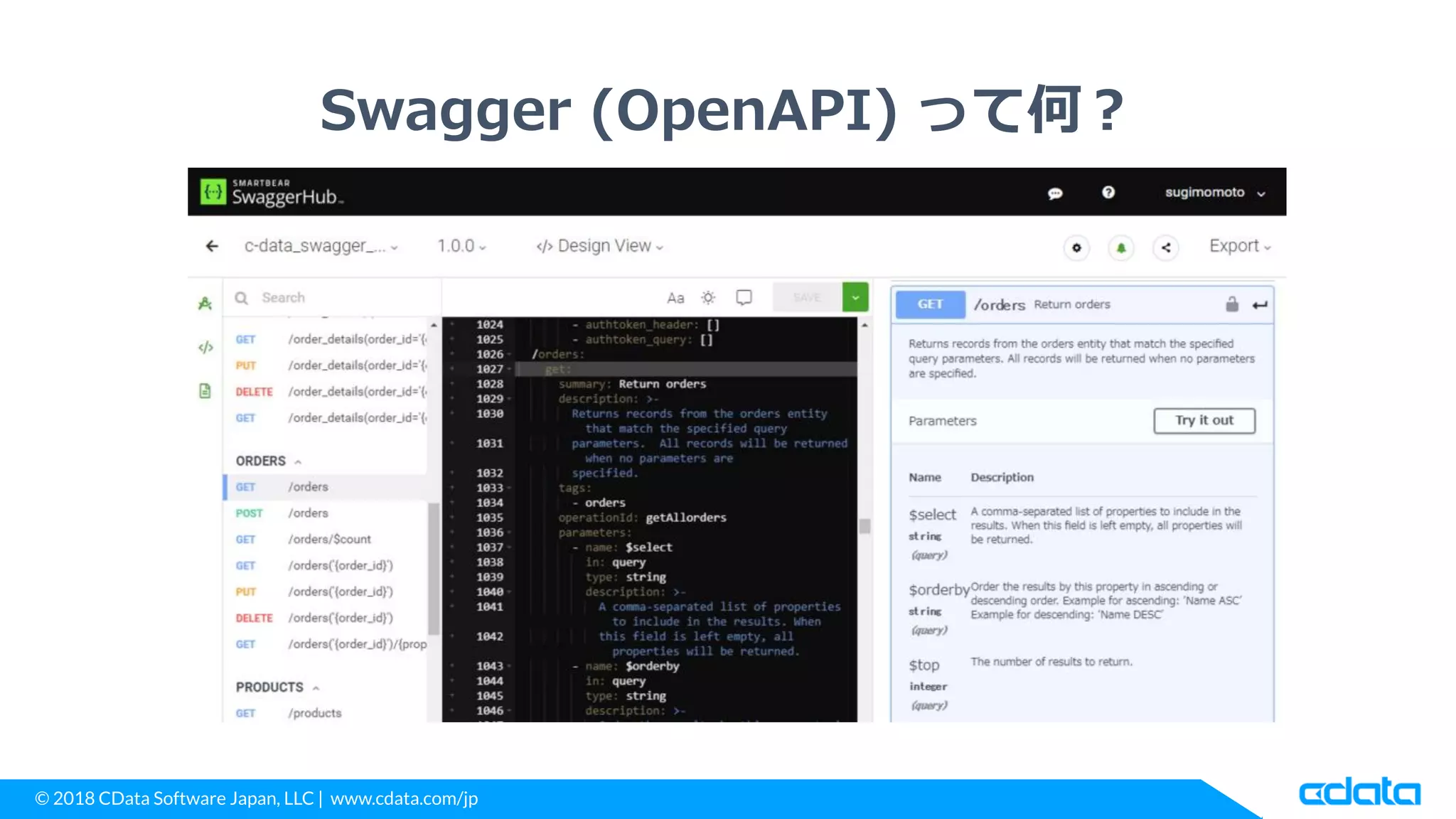Click the chat bubble icon in header
This screenshot has height=819, width=1456.
tap(1055, 193)
